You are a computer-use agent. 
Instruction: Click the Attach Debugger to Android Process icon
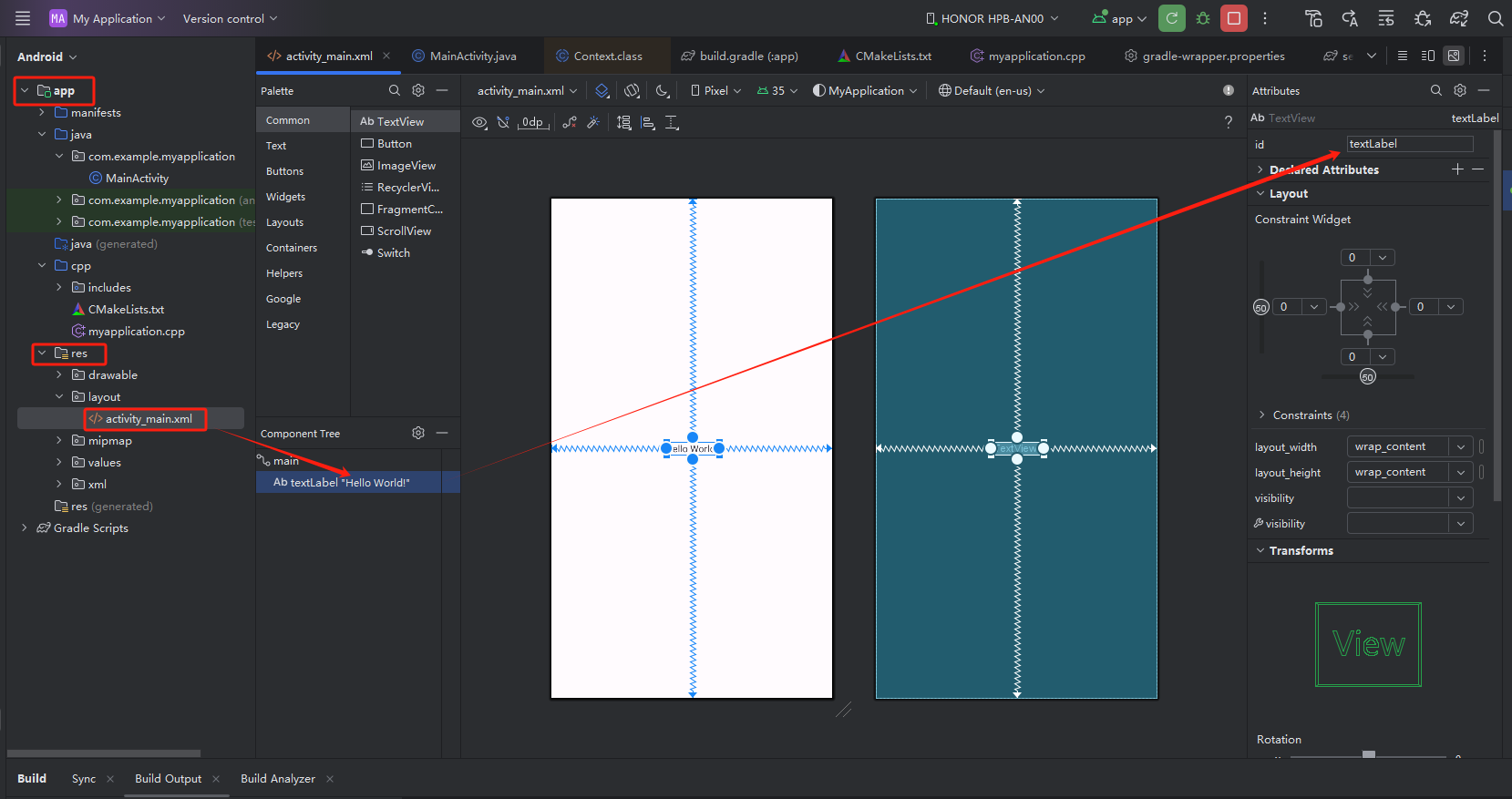pyautogui.click(x=1423, y=18)
